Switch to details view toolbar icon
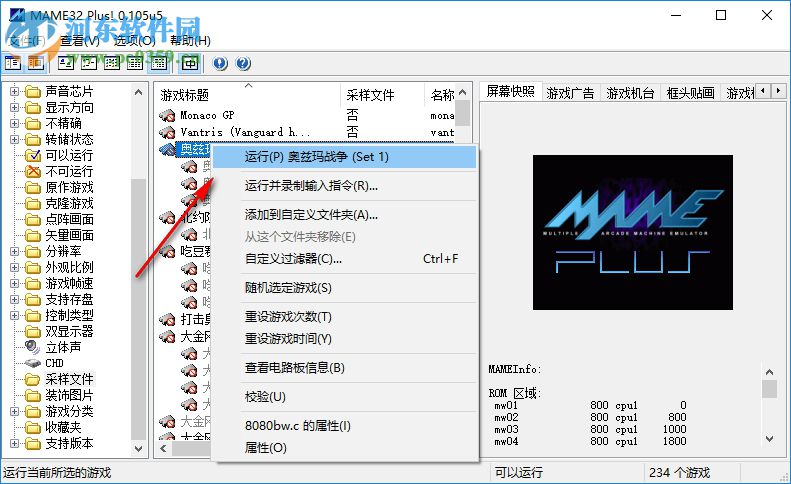 click(x=135, y=63)
